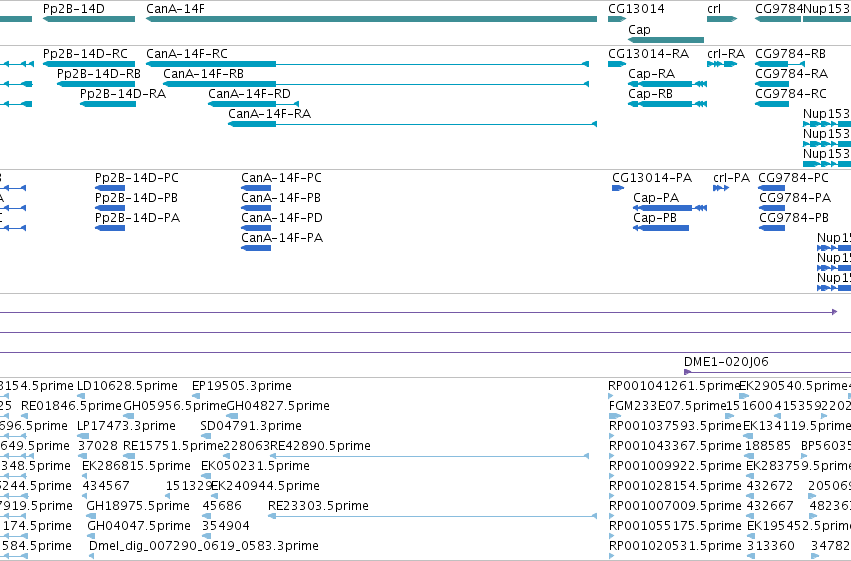Select protein CG13014-PA
851x561 pixels.
pyautogui.click(x=618, y=188)
